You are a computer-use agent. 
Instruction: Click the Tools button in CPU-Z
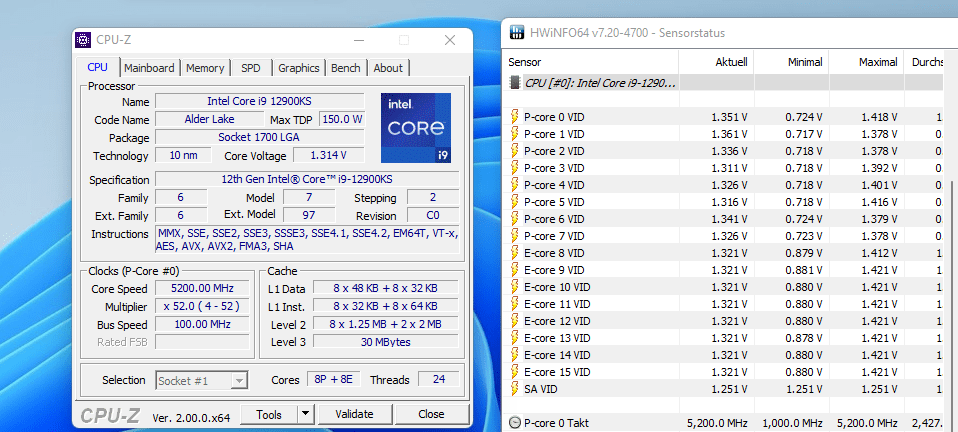(269, 414)
